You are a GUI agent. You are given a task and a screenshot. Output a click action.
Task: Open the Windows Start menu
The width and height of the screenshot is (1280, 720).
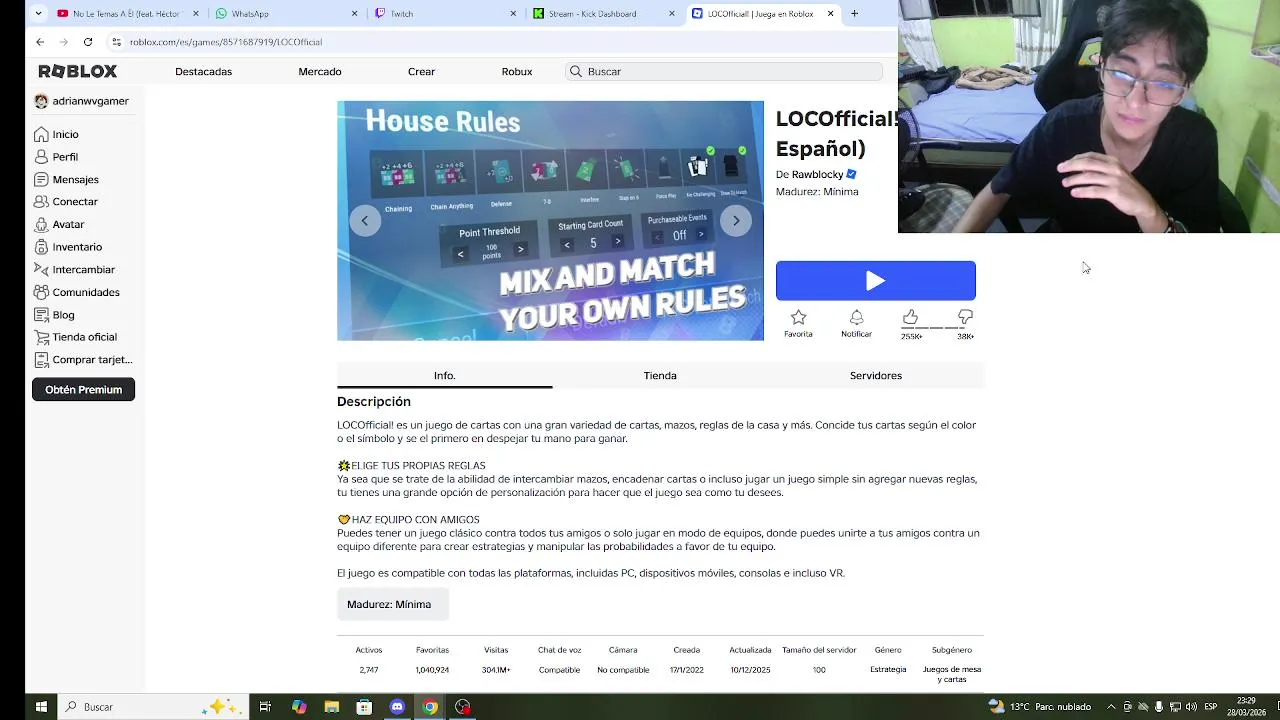41,707
